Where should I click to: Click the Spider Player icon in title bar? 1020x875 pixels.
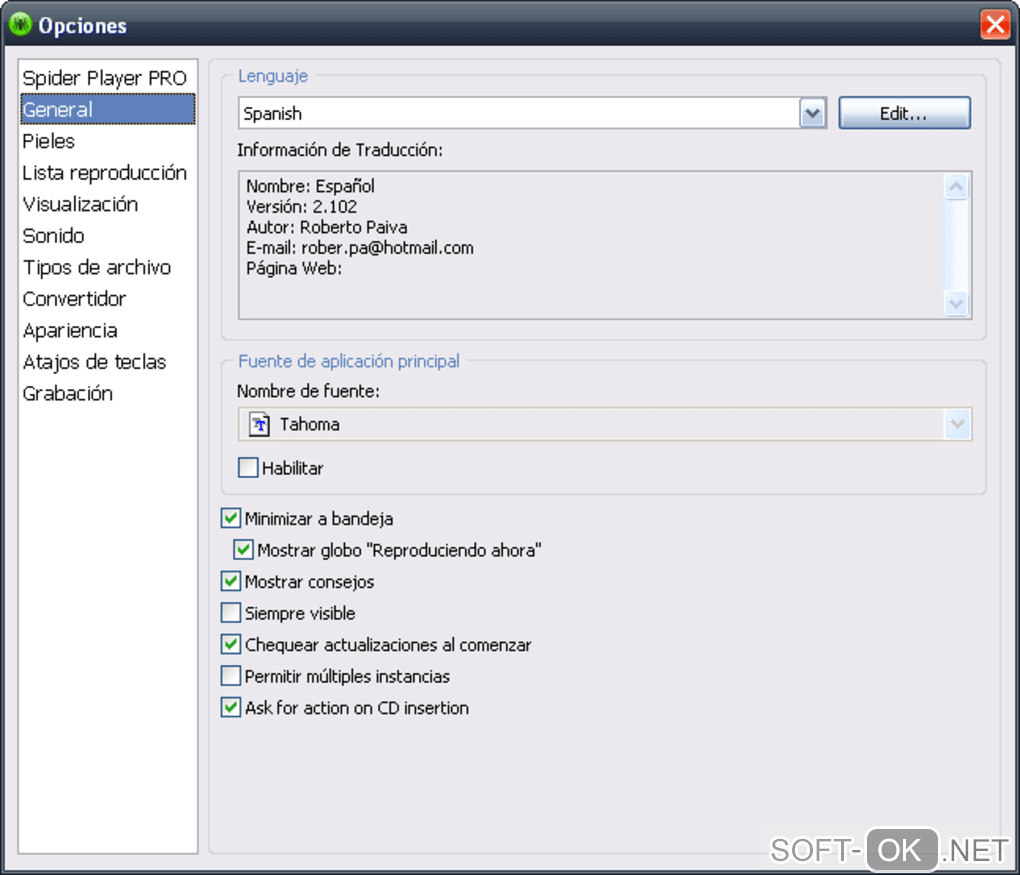pyautogui.click(x=20, y=24)
